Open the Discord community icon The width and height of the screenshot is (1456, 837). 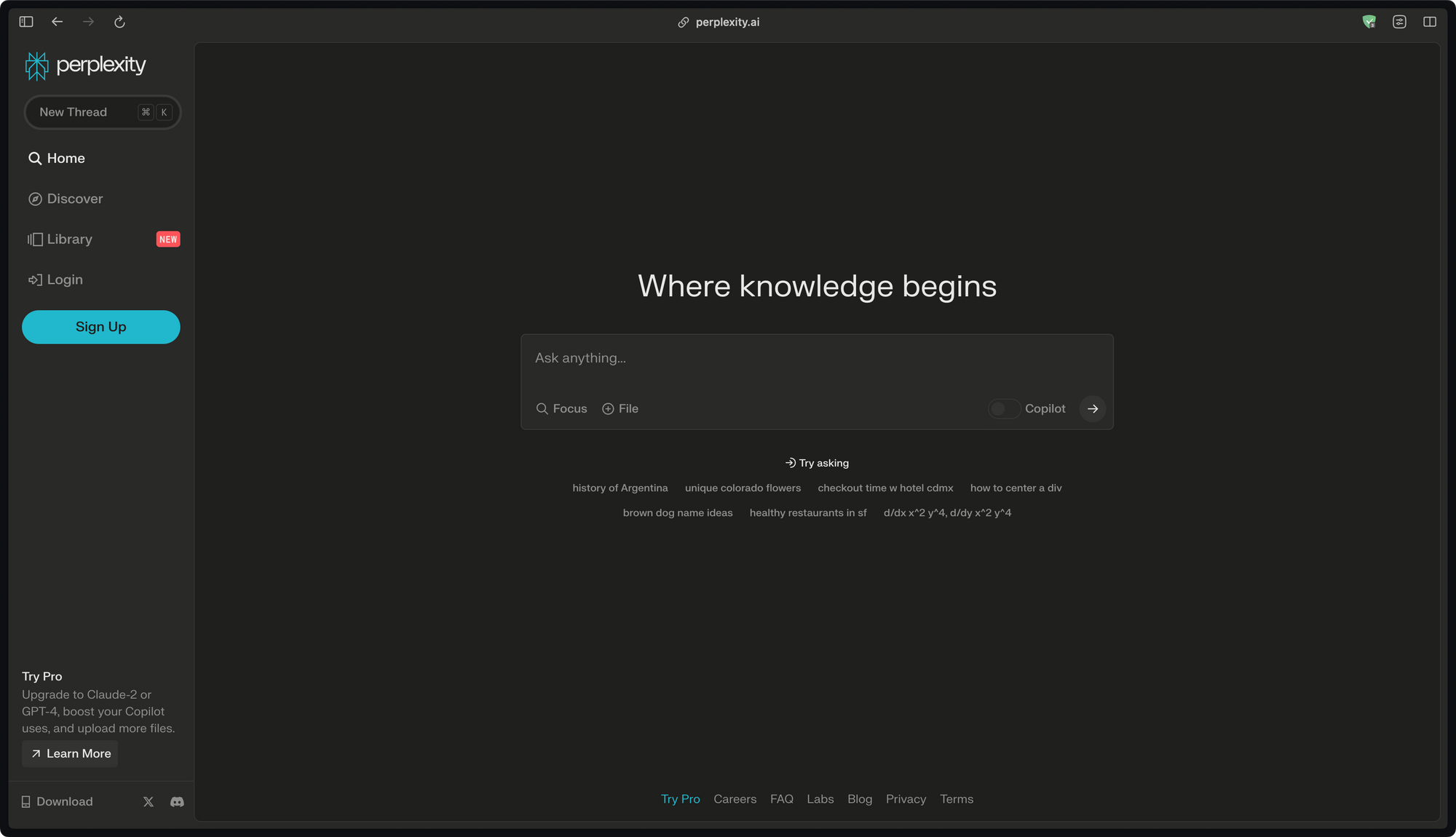point(177,801)
